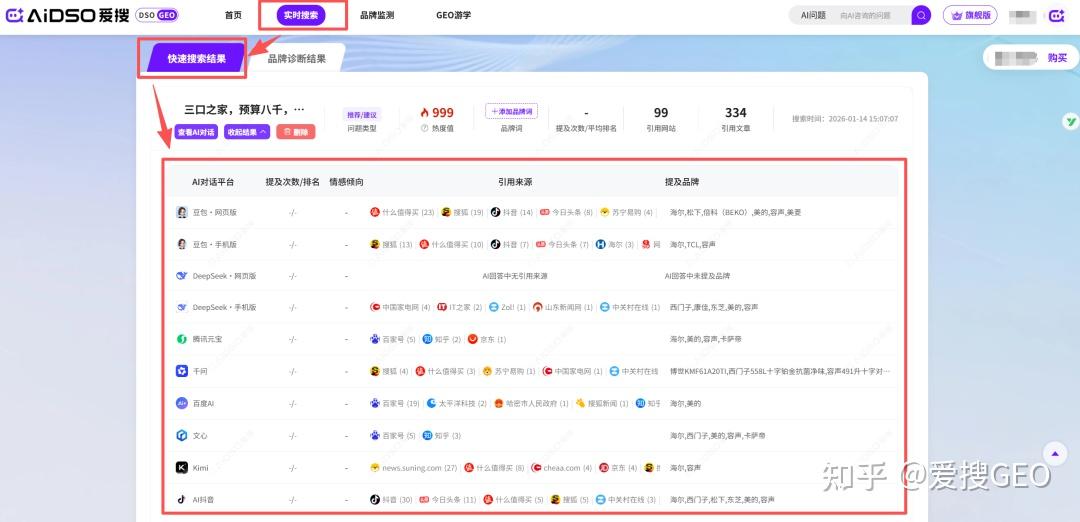Open GEO游学 in top navigation
The image size is (1080, 522).
453,15
